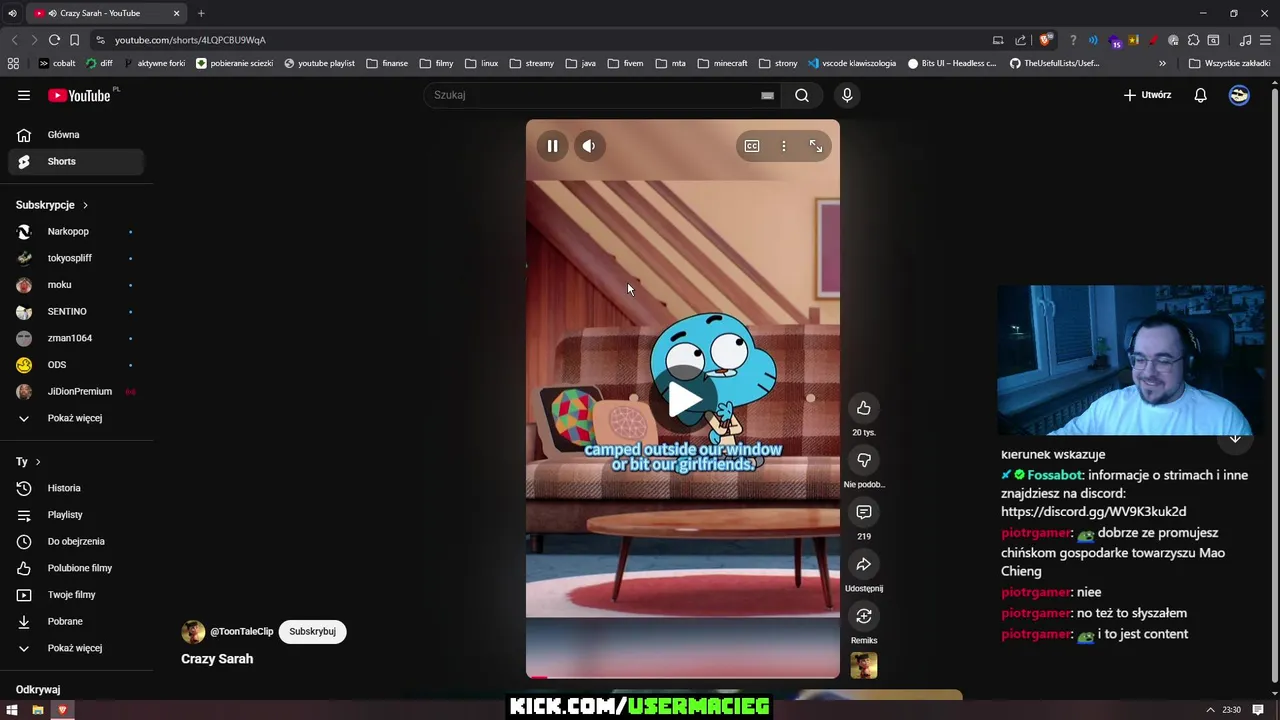Screen dimensions: 1280x720
Task: Open the cobalt bookmark
Action: (x=56, y=63)
